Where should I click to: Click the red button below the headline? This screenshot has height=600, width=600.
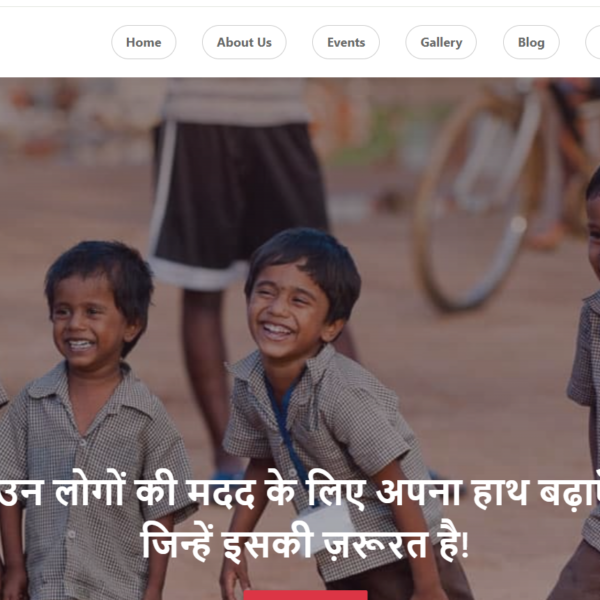(x=305, y=595)
